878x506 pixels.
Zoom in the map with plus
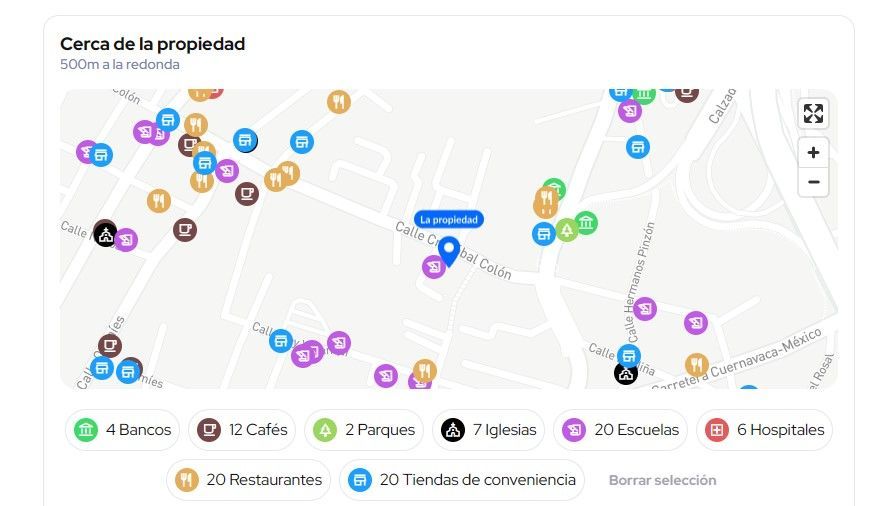813,153
